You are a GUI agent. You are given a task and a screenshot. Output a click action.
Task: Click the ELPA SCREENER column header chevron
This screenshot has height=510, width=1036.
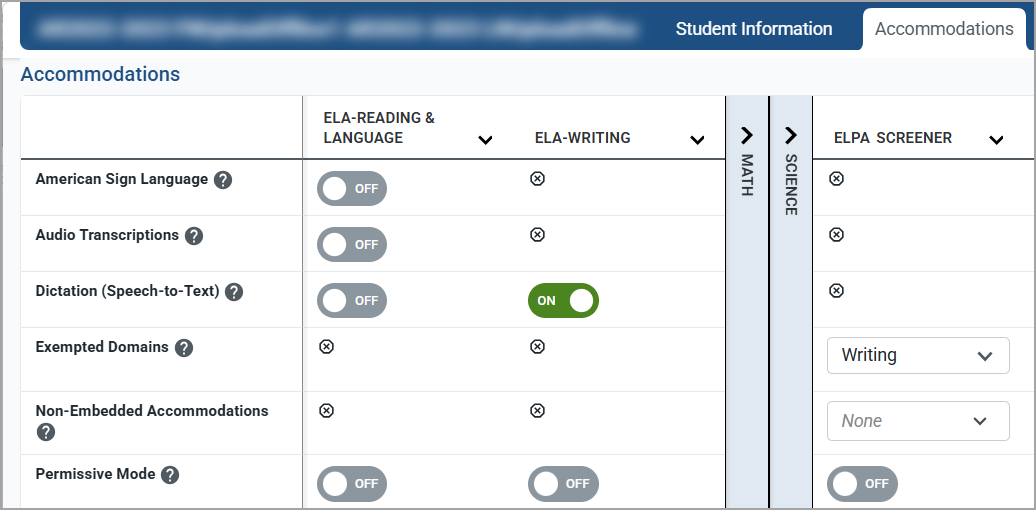click(996, 139)
